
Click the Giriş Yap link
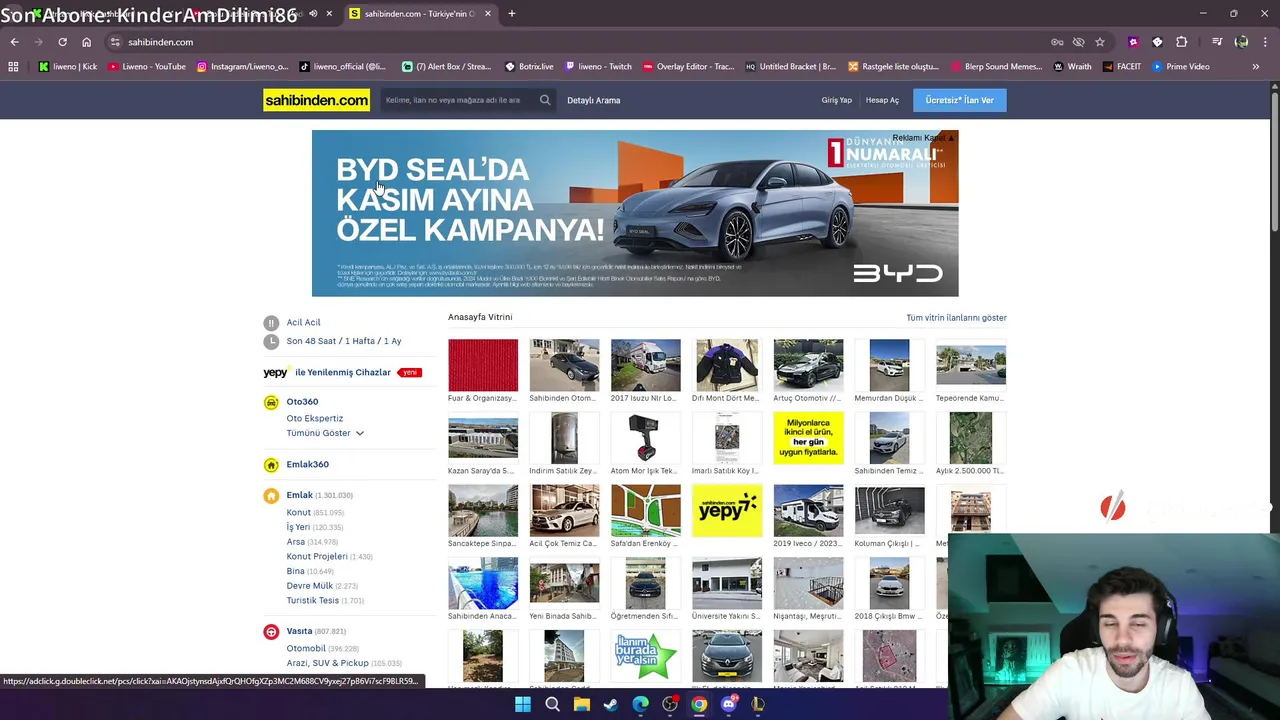click(x=837, y=100)
